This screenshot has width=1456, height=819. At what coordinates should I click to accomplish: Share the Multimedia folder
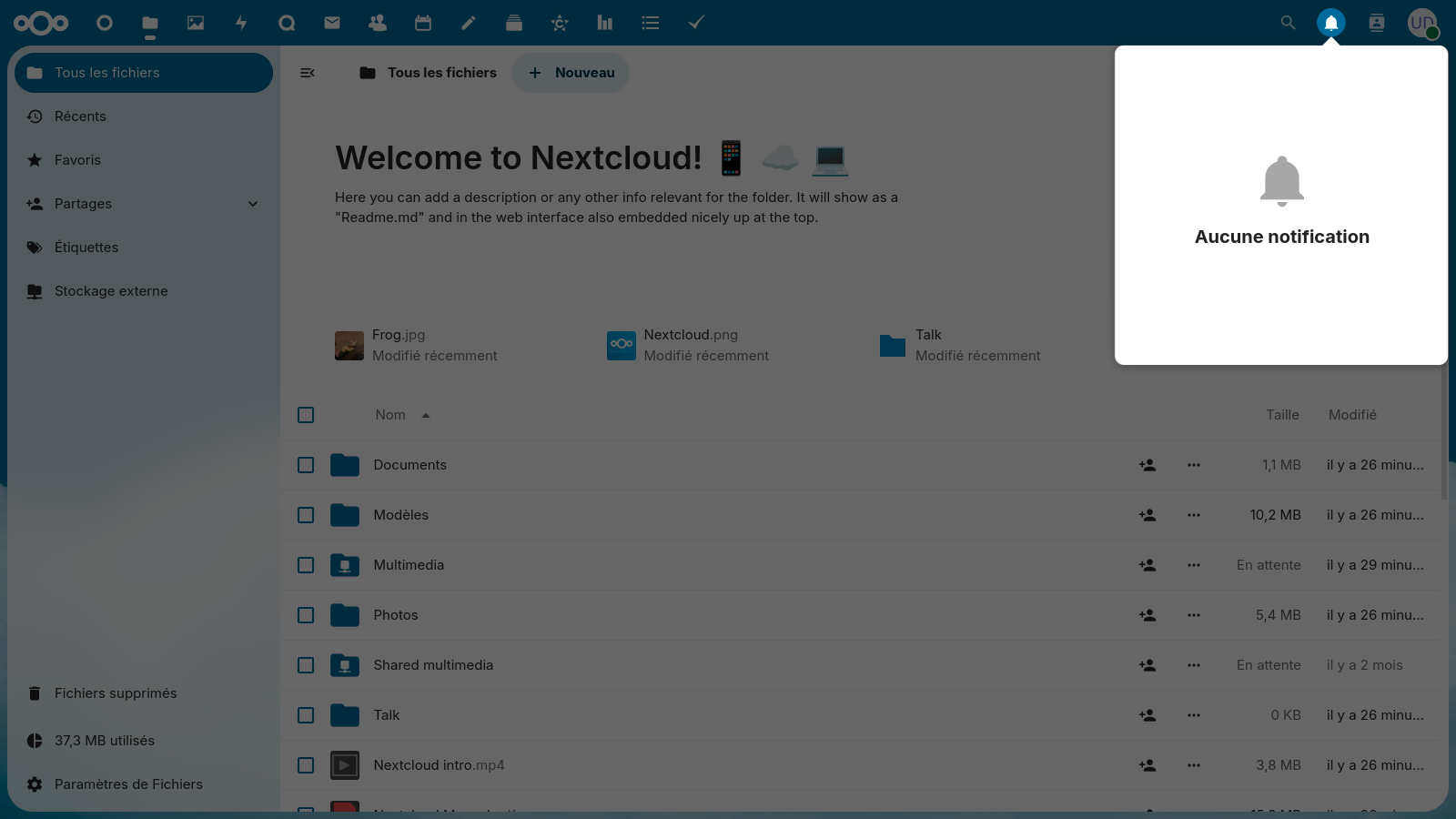click(x=1148, y=565)
